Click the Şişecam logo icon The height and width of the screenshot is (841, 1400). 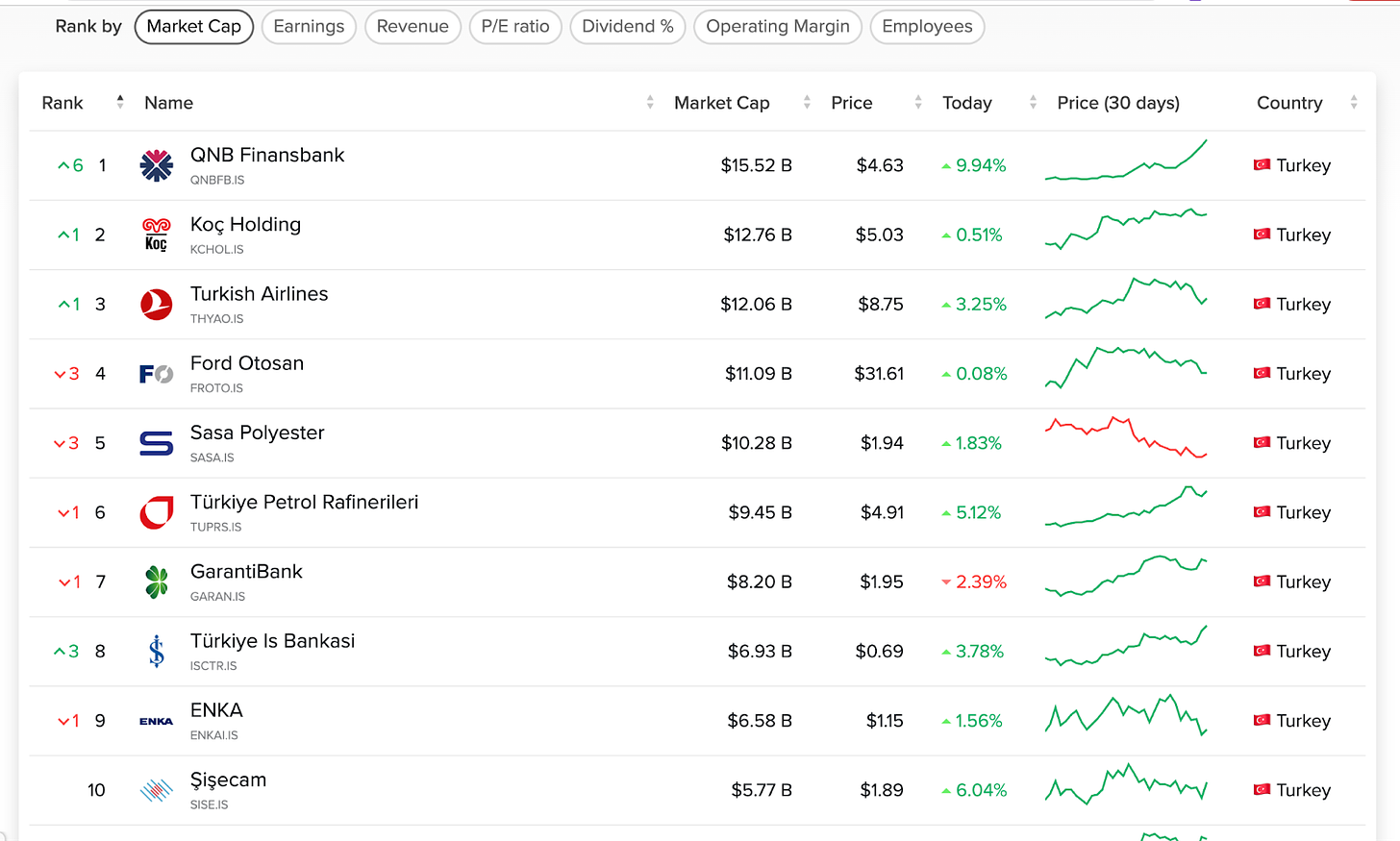click(156, 790)
